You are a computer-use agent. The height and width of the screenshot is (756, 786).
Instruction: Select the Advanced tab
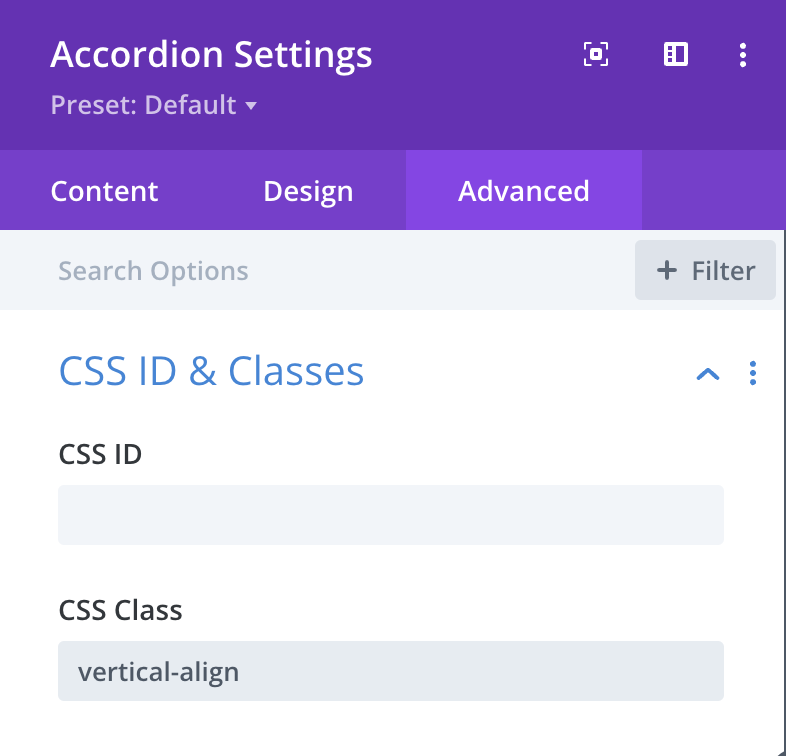click(524, 190)
